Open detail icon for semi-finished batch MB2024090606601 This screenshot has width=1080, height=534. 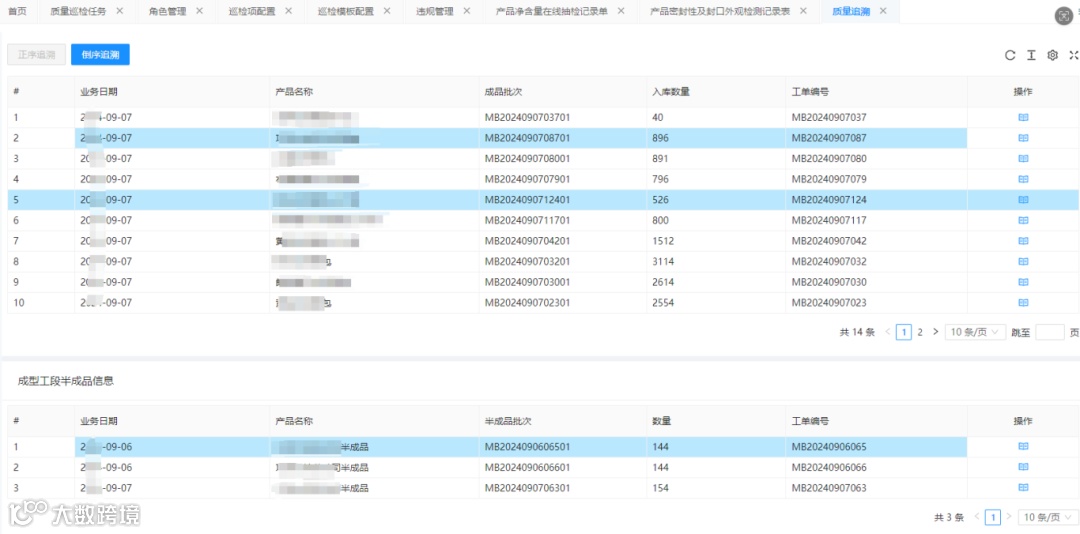point(1023,467)
